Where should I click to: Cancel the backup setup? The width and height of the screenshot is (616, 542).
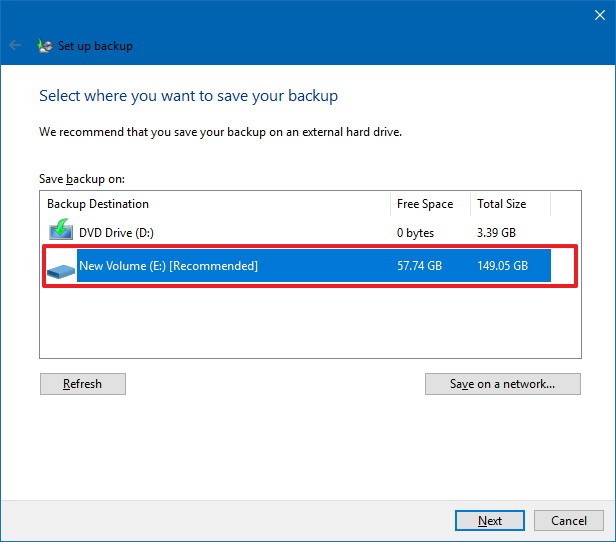click(569, 520)
